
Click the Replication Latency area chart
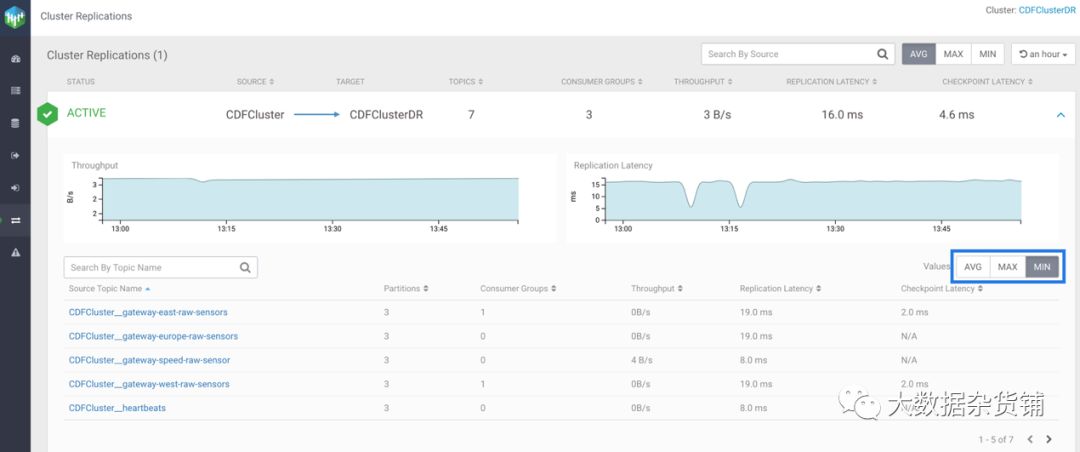(813, 200)
